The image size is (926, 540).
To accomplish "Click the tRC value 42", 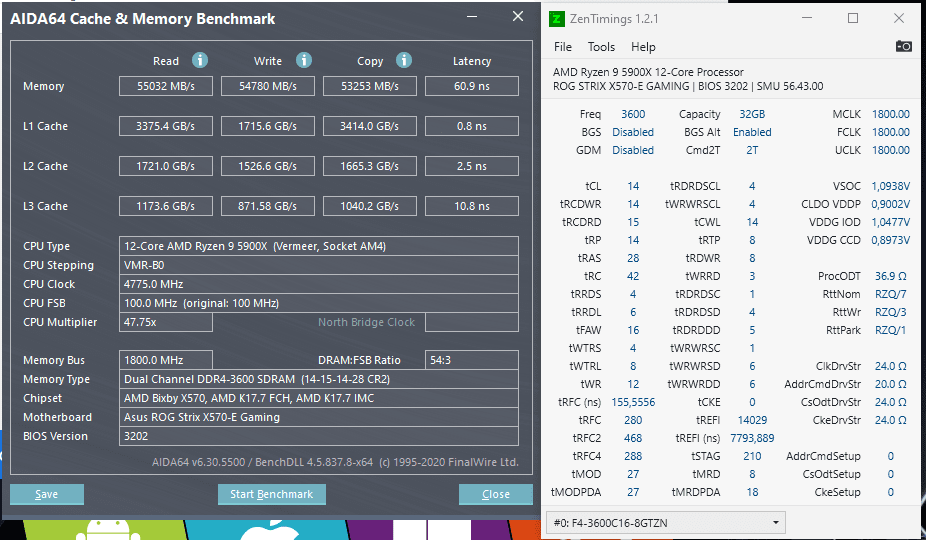I will click(x=633, y=276).
